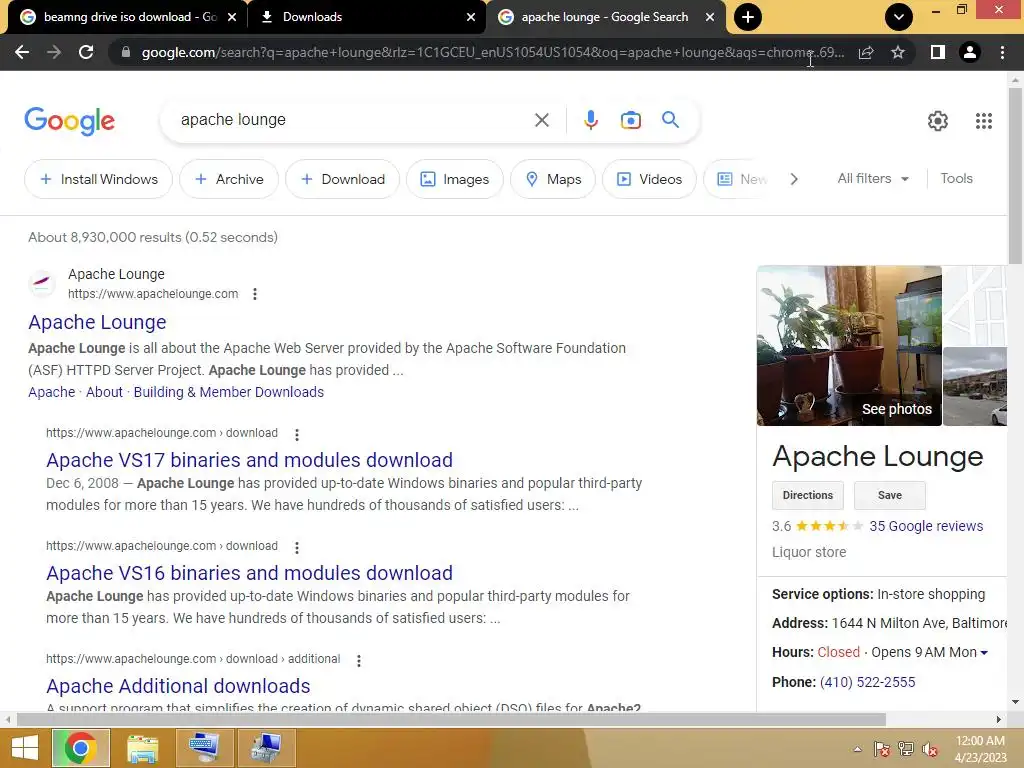Open Google quick settings gear icon
1024x768 pixels.
[x=938, y=121]
